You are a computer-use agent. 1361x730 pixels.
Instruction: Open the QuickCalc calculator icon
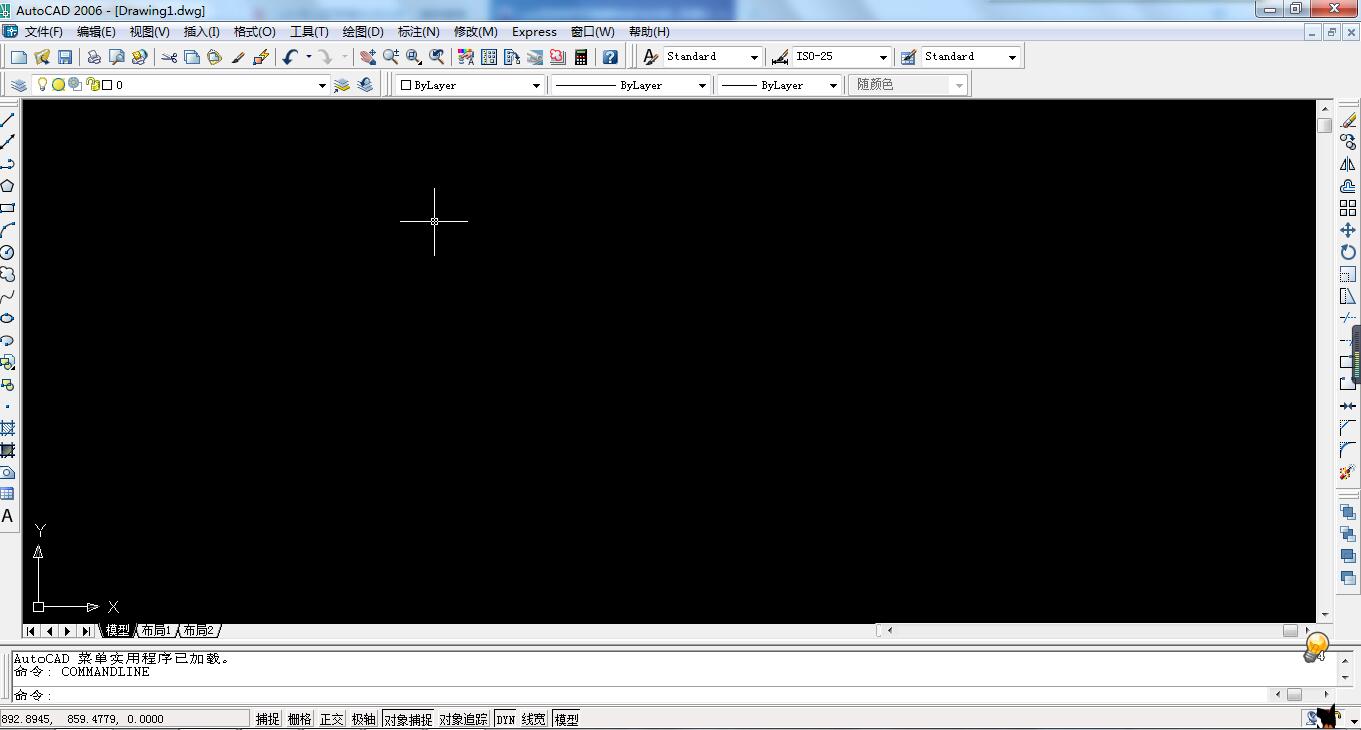[581, 57]
